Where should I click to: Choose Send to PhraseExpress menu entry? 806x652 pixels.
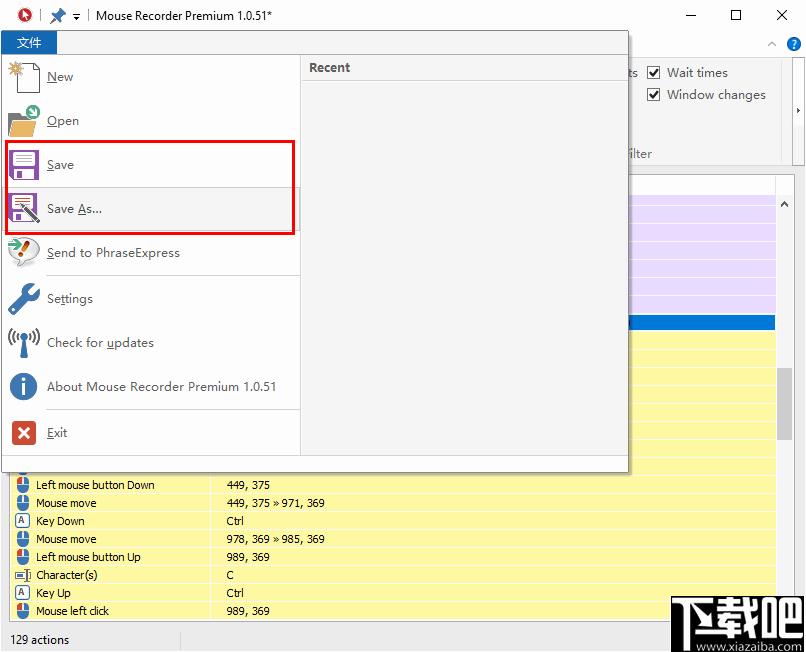coord(151,252)
